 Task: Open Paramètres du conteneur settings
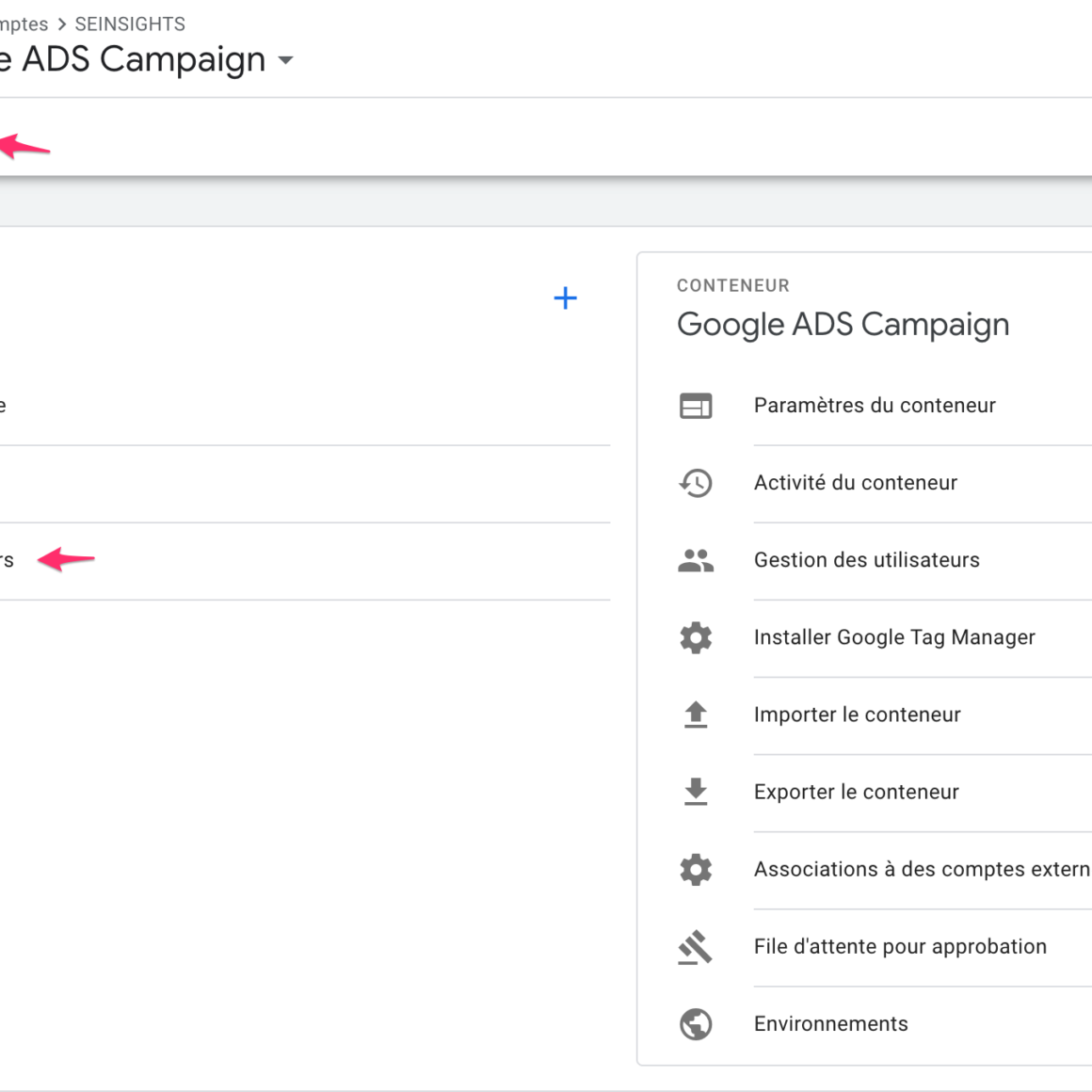[x=875, y=406]
